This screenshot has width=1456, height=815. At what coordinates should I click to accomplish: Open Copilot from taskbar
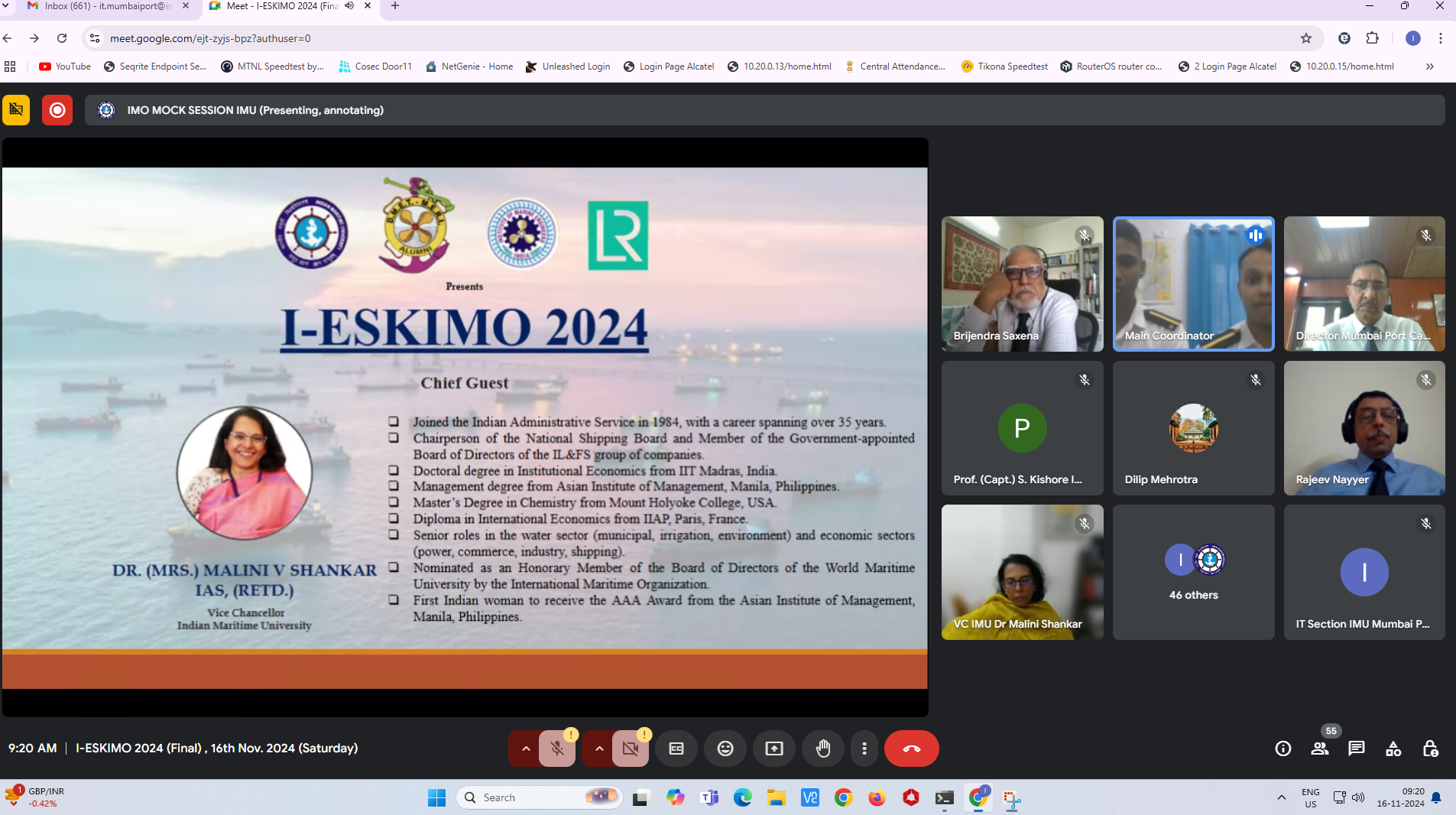(676, 797)
